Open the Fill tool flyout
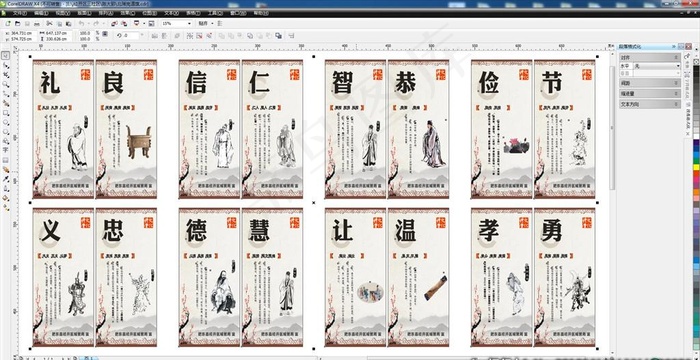 (x=6, y=198)
